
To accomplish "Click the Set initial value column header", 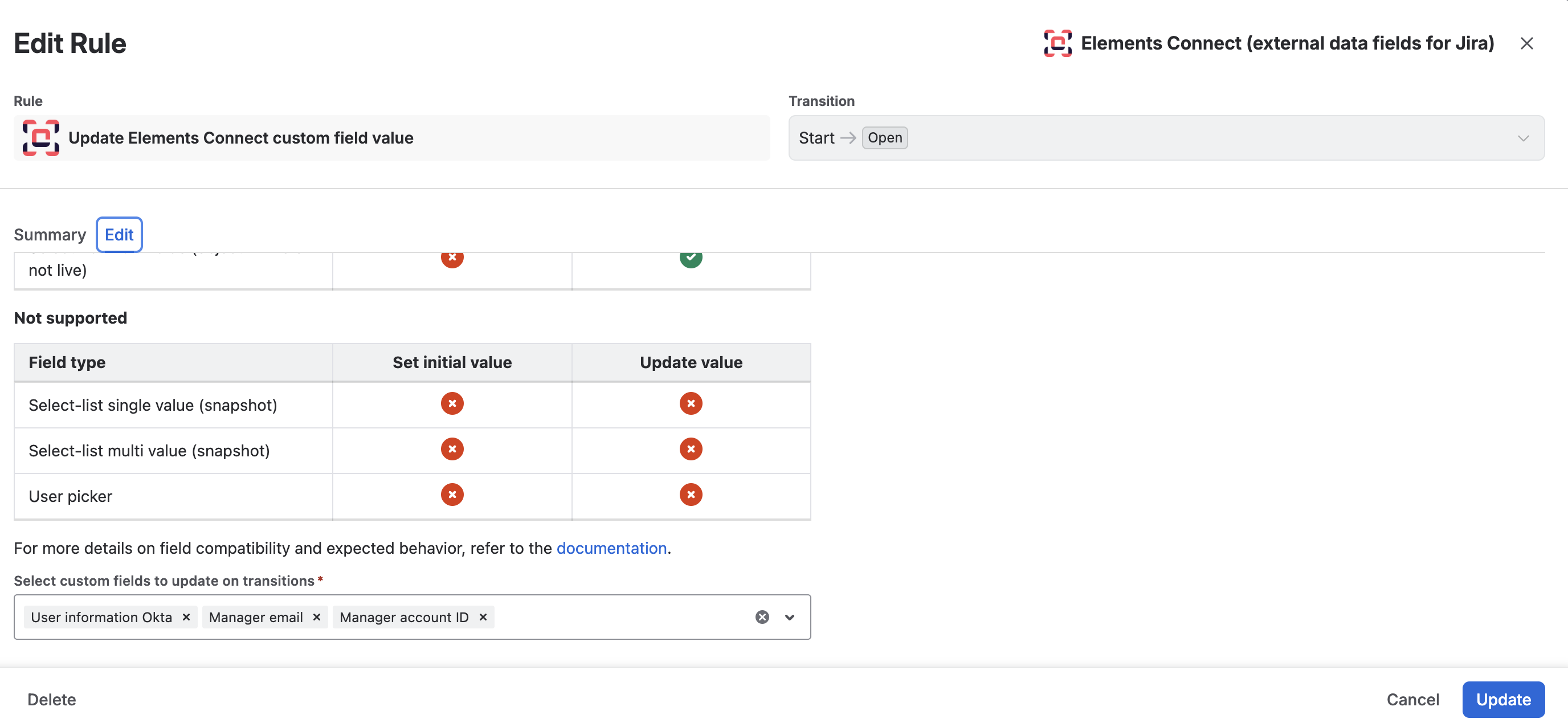I will coord(452,362).
